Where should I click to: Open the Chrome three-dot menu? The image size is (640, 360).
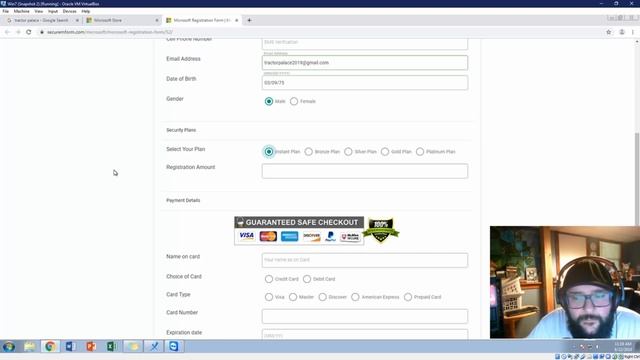click(x=633, y=32)
